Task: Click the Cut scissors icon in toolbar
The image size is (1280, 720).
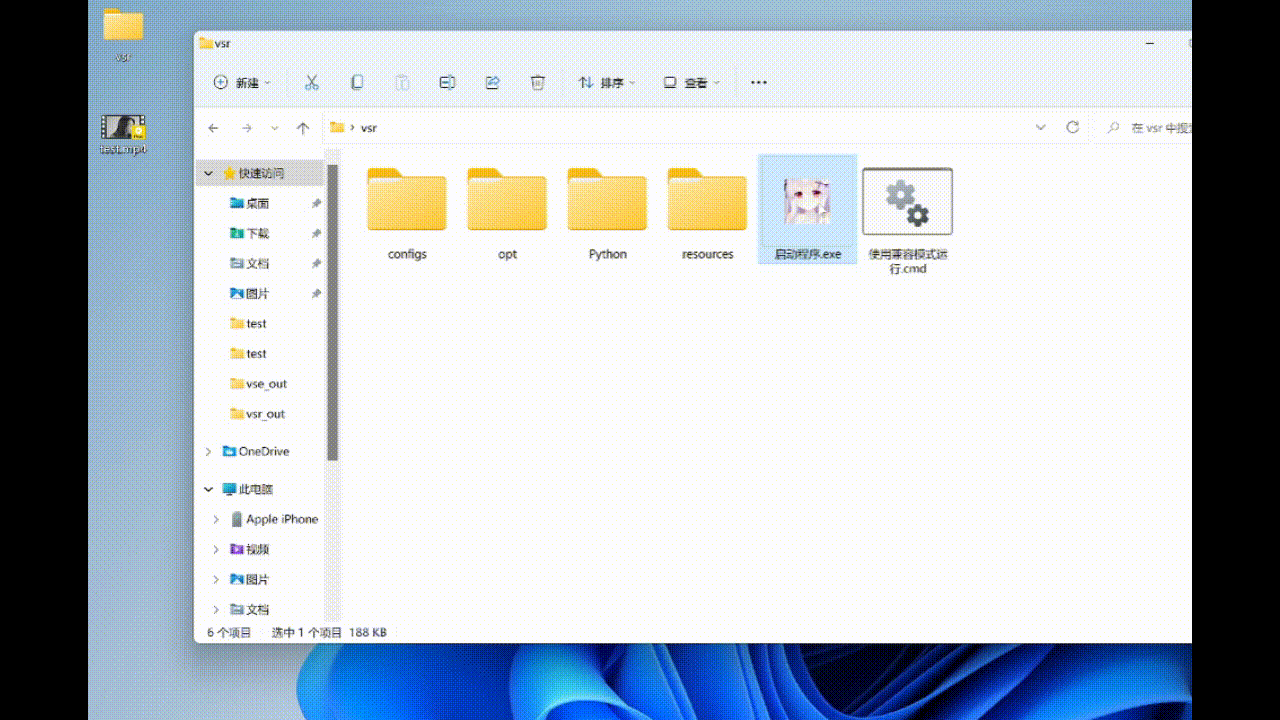Action: [x=311, y=83]
